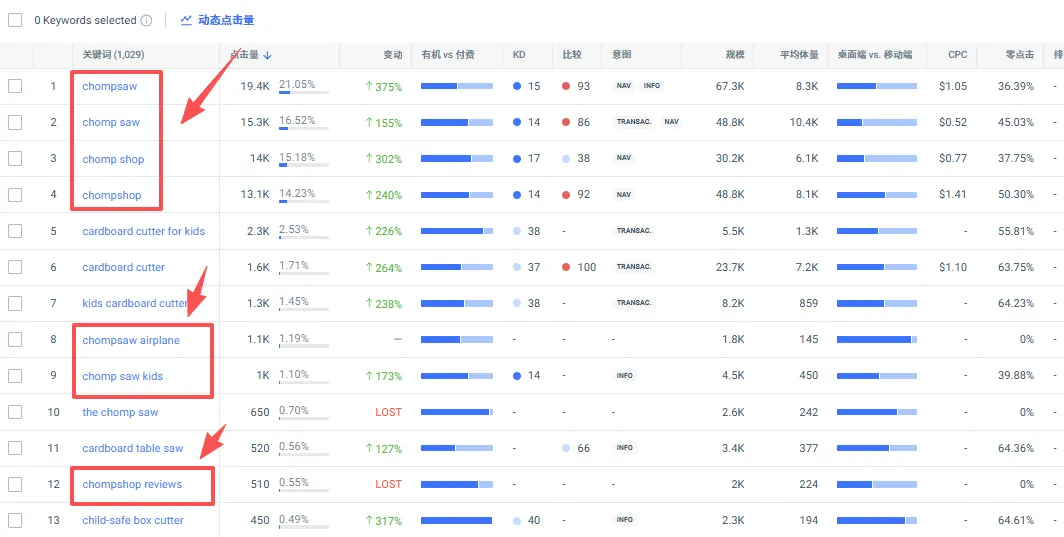Sort by 关键词 column header
Viewport: 1064px width, 537px height.
pyautogui.click(x=113, y=55)
